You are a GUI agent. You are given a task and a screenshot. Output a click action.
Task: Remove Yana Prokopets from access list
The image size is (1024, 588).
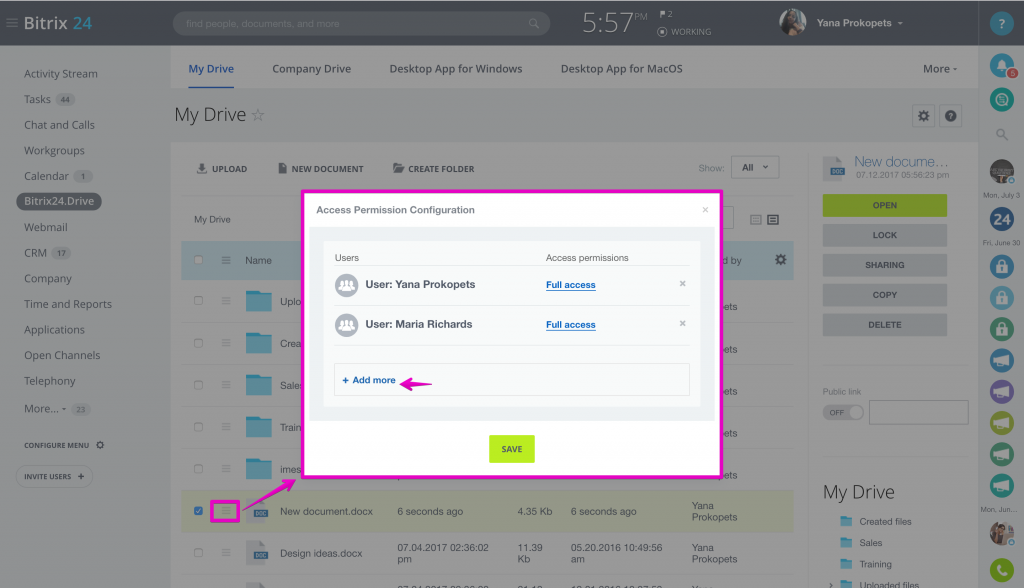coord(682,284)
